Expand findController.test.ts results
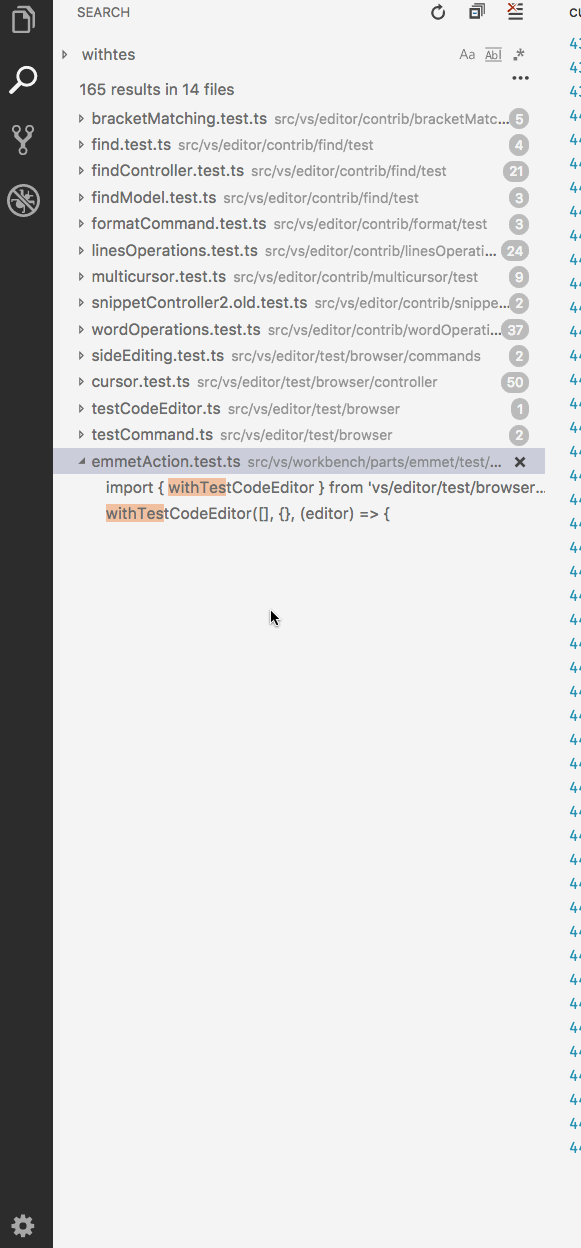The height and width of the screenshot is (1248, 581). pyautogui.click(x=82, y=171)
